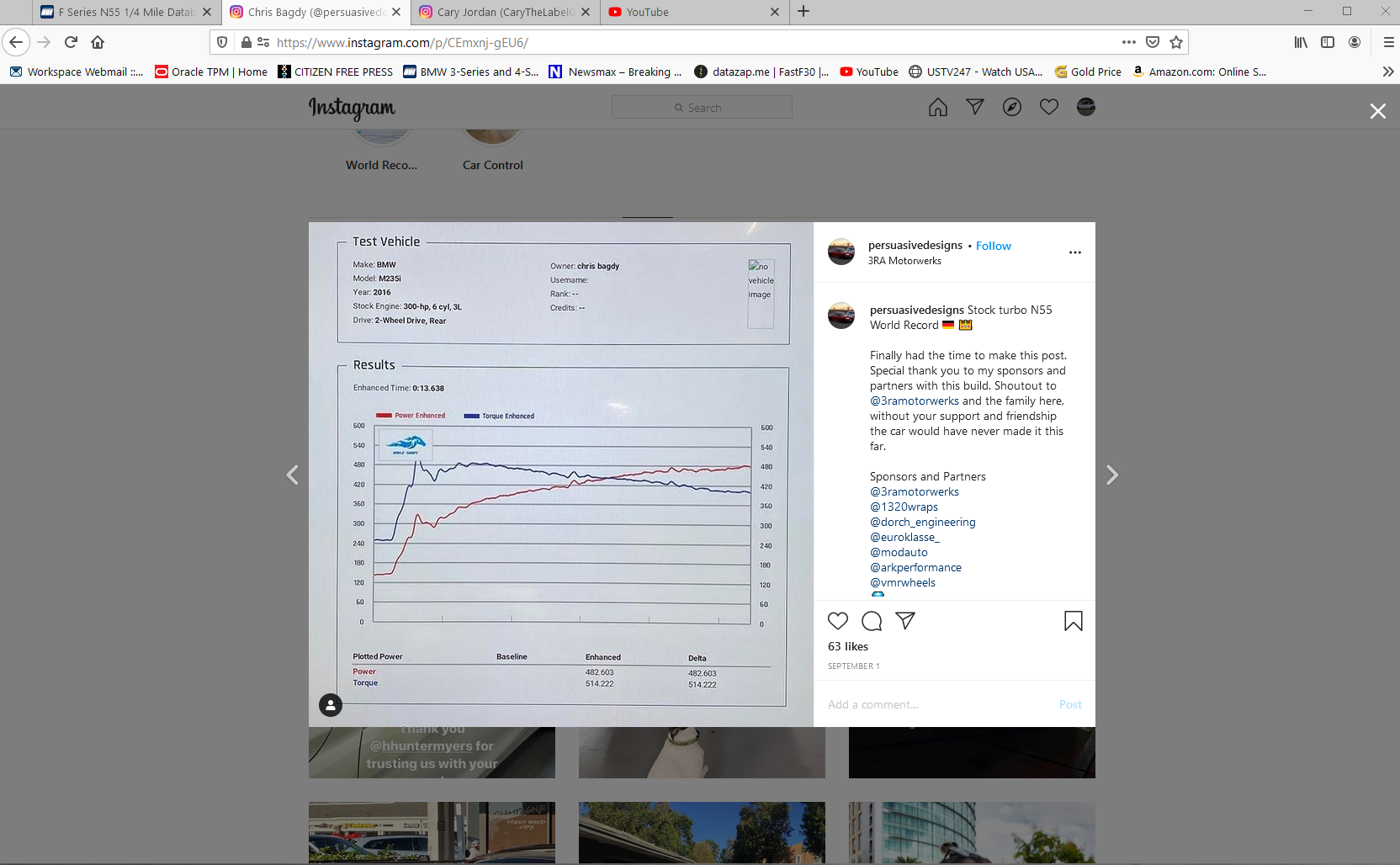Go to Instagram home feed icon
Viewport: 1400px width, 865px height.
pos(938,107)
